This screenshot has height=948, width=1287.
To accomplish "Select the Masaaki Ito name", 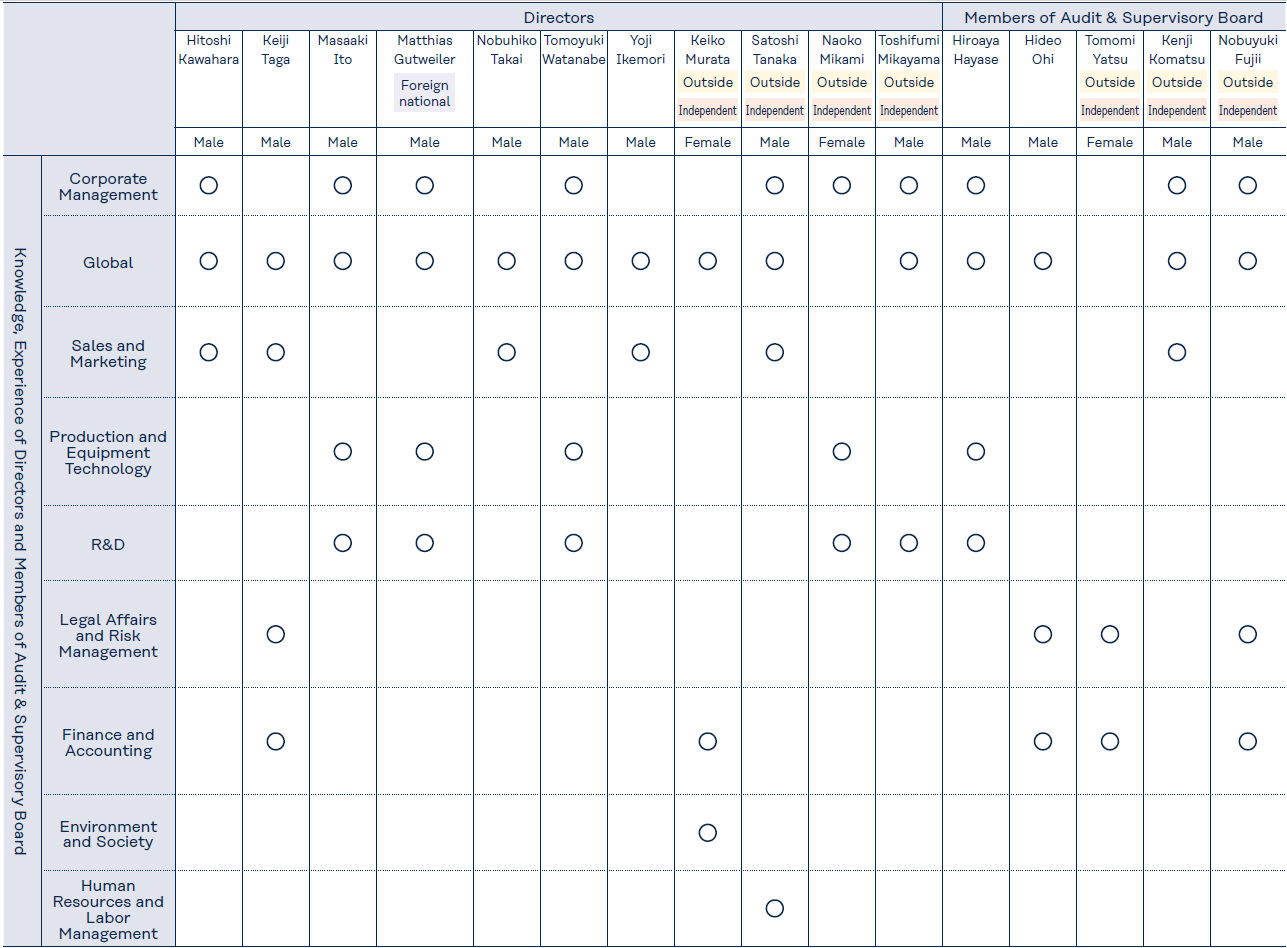I will [343, 50].
